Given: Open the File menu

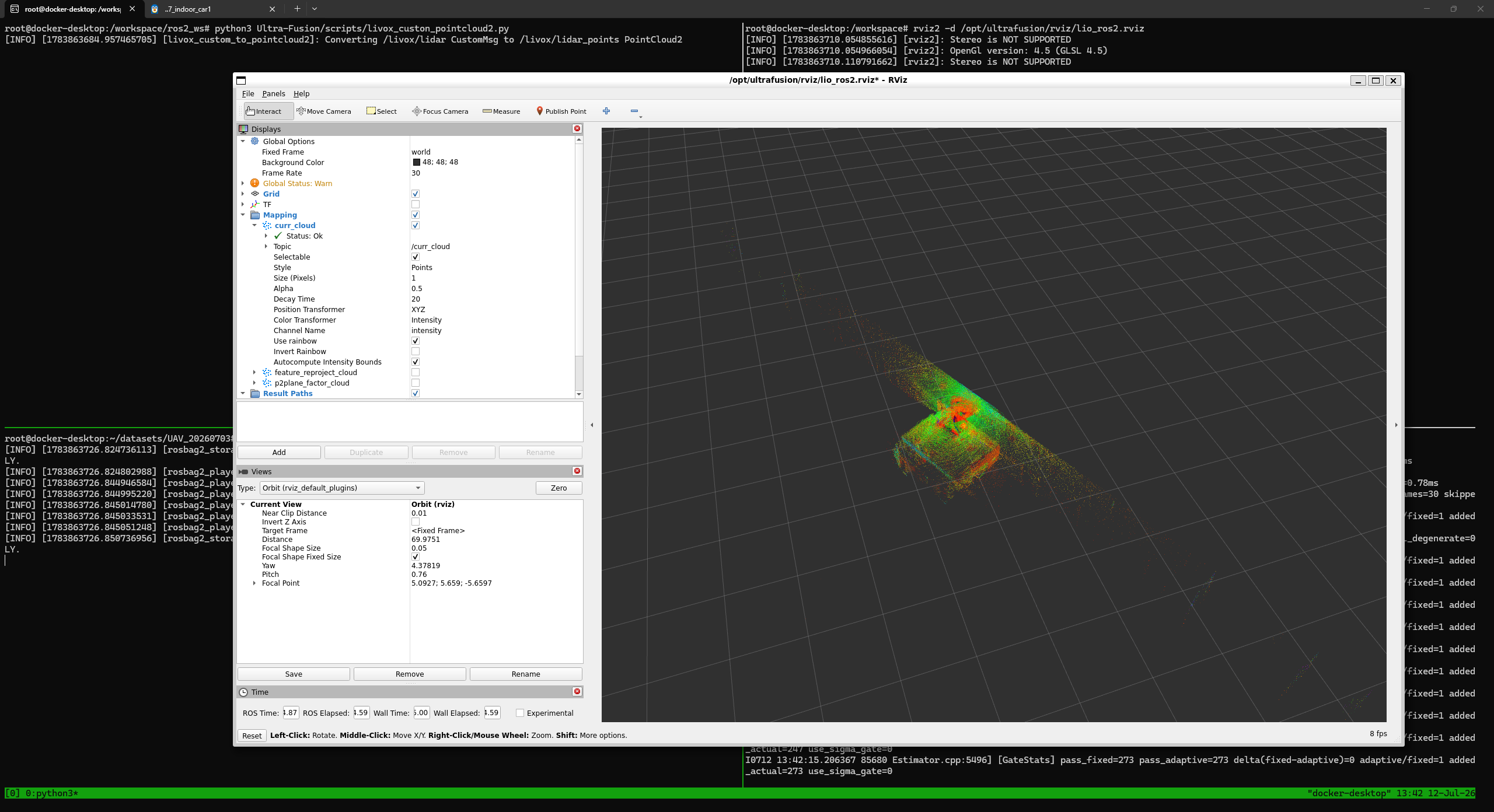Looking at the screenshot, I should 248,93.
